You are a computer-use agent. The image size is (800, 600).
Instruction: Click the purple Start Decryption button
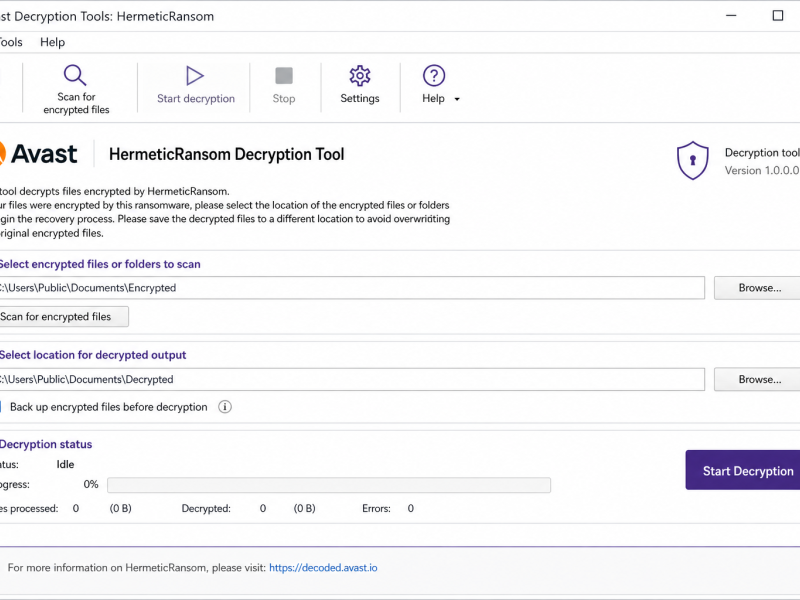(743, 470)
